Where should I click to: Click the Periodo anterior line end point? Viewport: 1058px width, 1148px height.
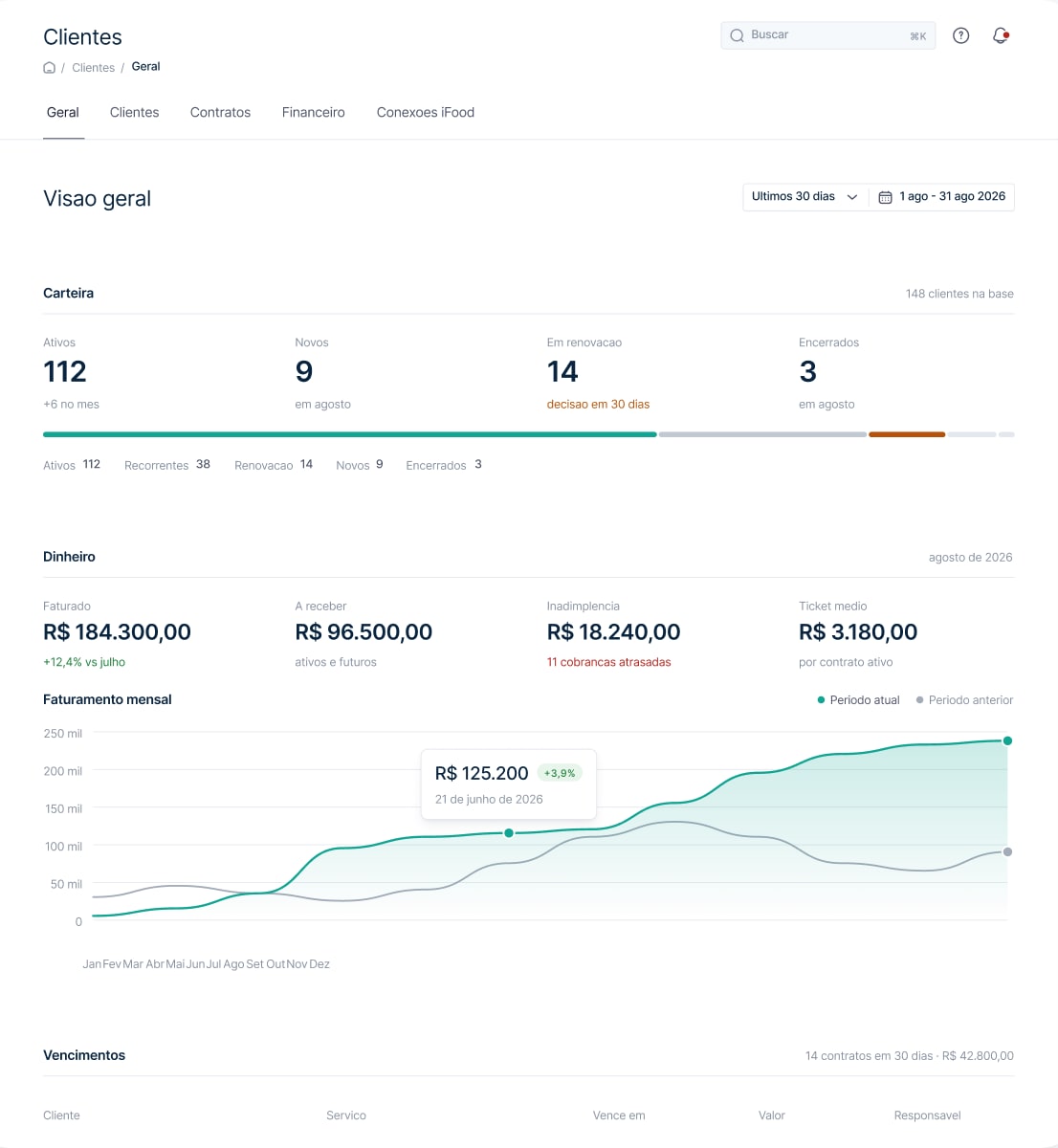click(1007, 852)
